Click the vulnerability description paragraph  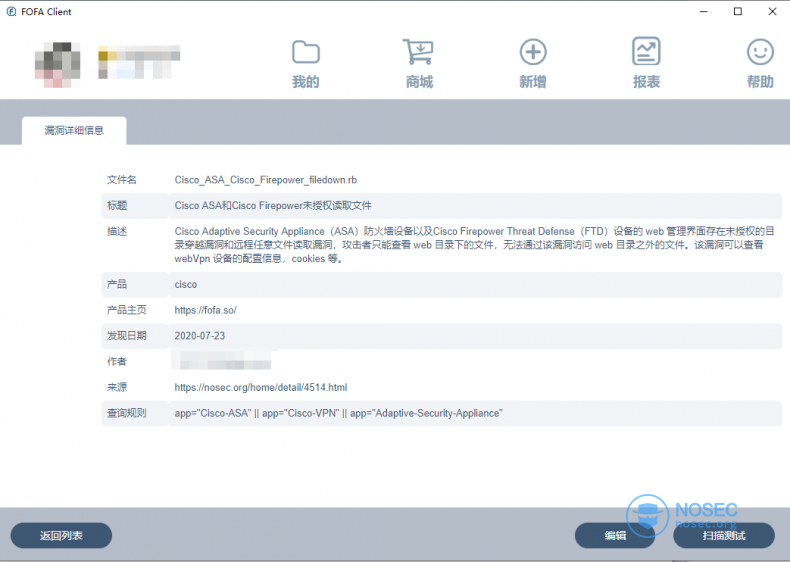(x=468, y=244)
